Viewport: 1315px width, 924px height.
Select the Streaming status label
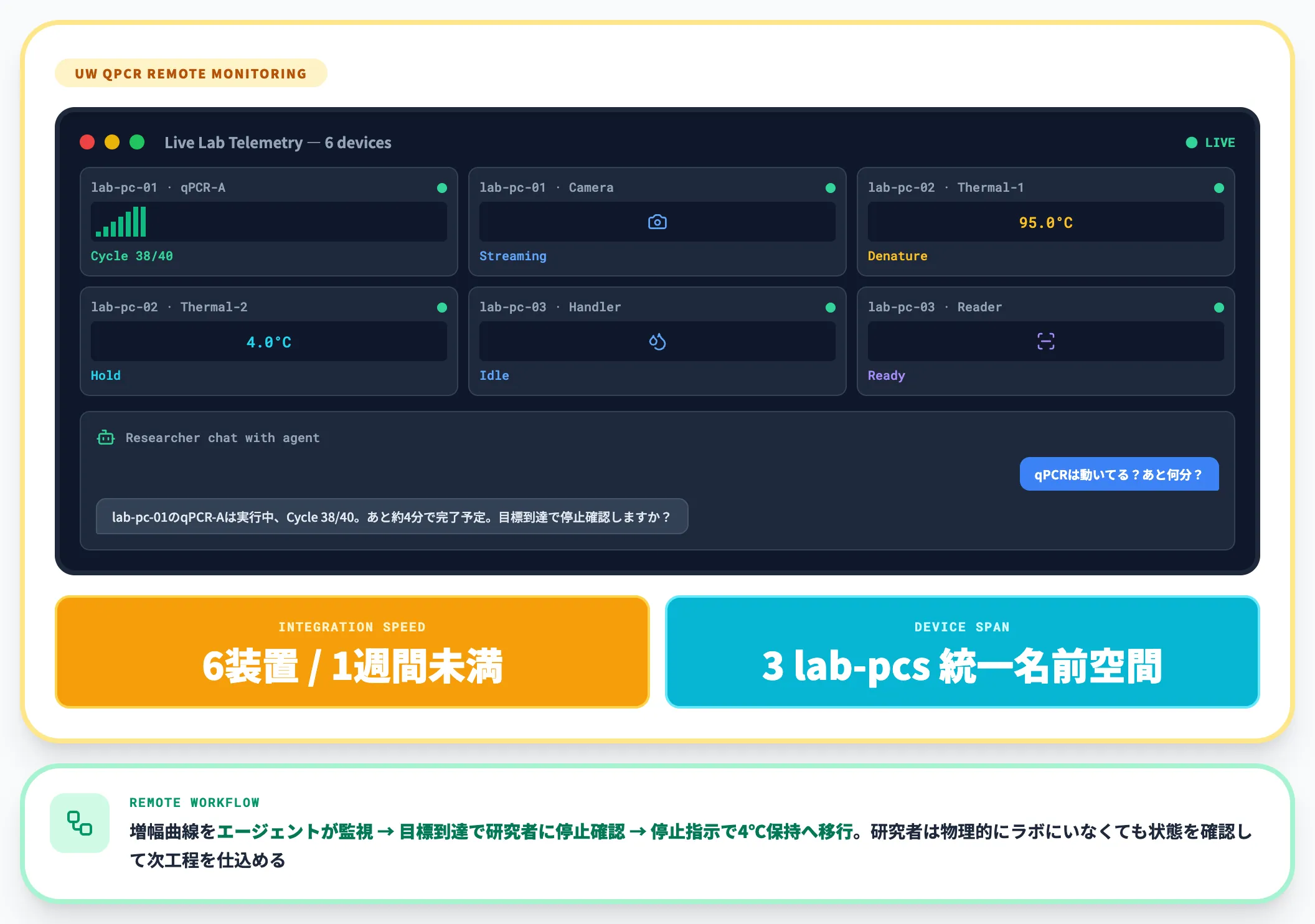point(513,256)
